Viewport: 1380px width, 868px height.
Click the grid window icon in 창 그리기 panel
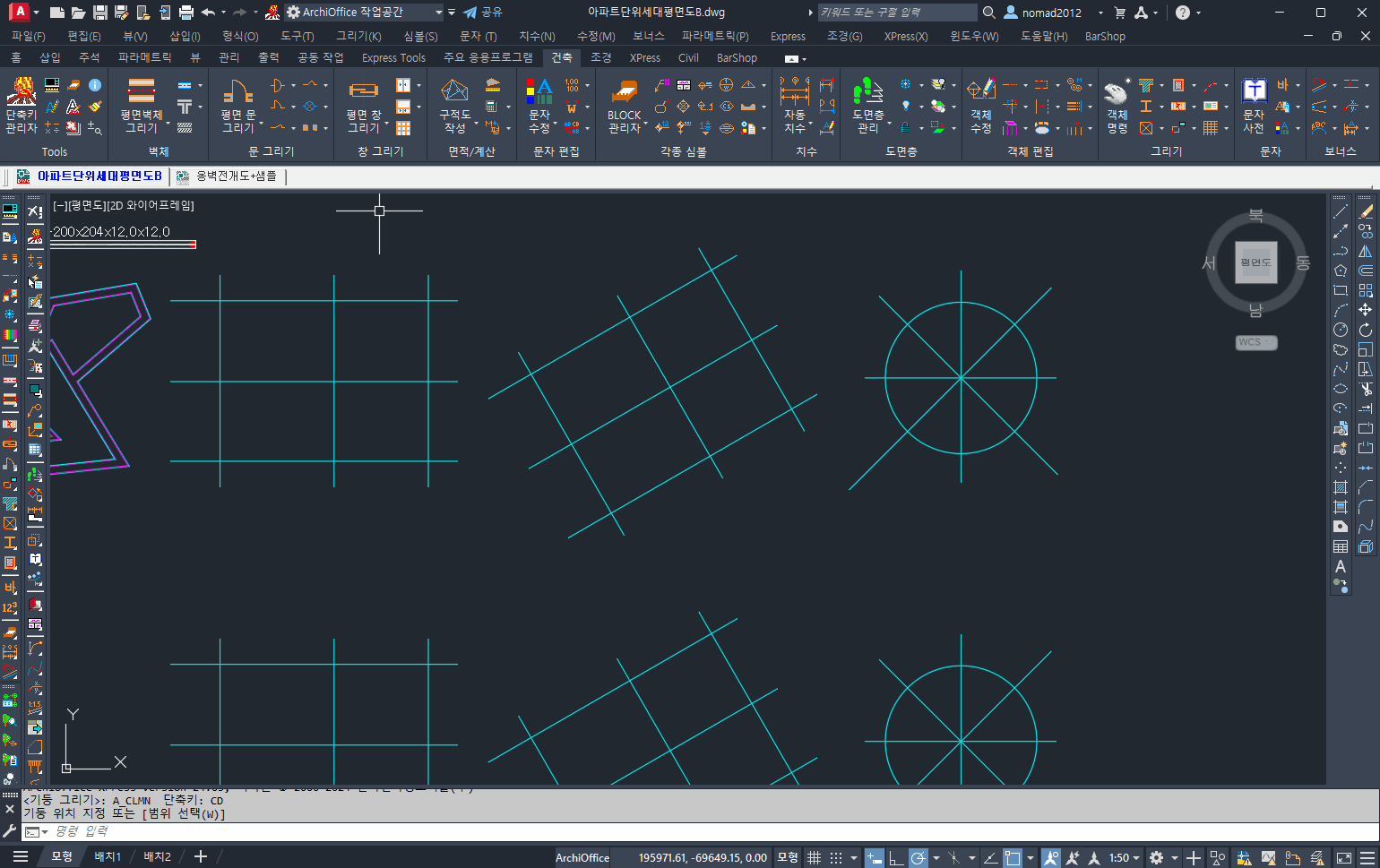(x=403, y=128)
